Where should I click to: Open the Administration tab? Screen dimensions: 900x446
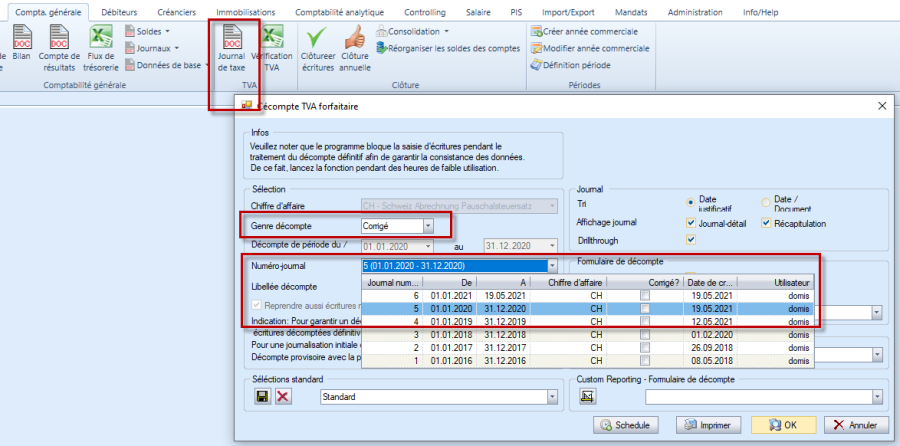tap(695, 12)
